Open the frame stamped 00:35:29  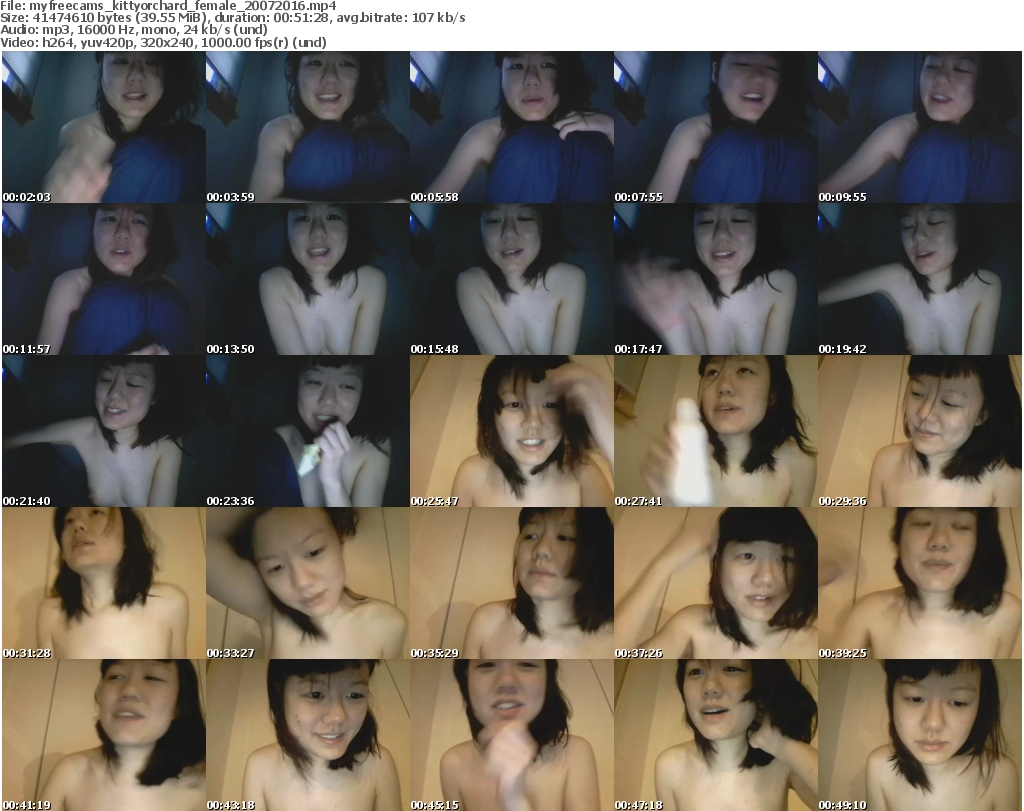(511, 584)
